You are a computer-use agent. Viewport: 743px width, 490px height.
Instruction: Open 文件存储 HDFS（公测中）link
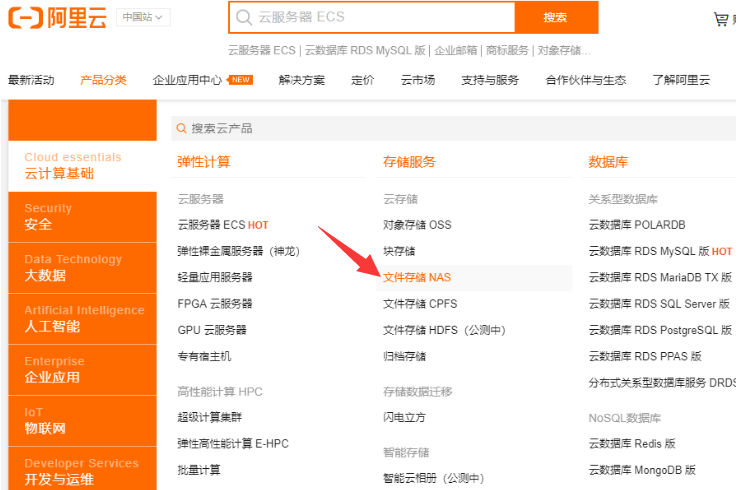coord(444,330)
